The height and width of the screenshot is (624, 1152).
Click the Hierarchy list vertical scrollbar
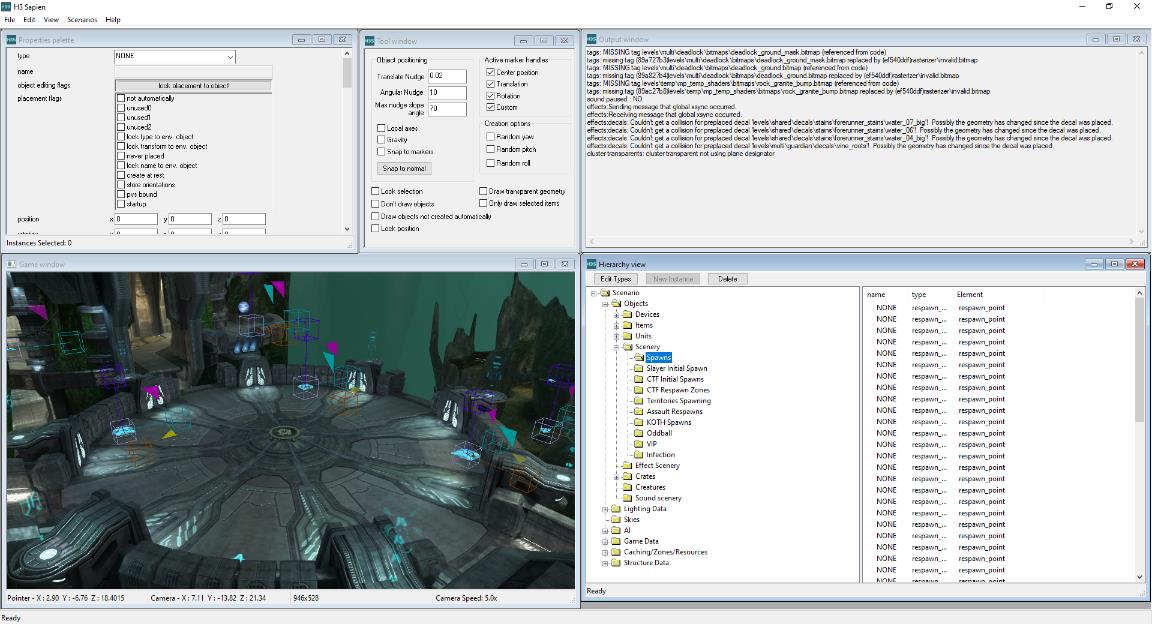click(1140, 434)
